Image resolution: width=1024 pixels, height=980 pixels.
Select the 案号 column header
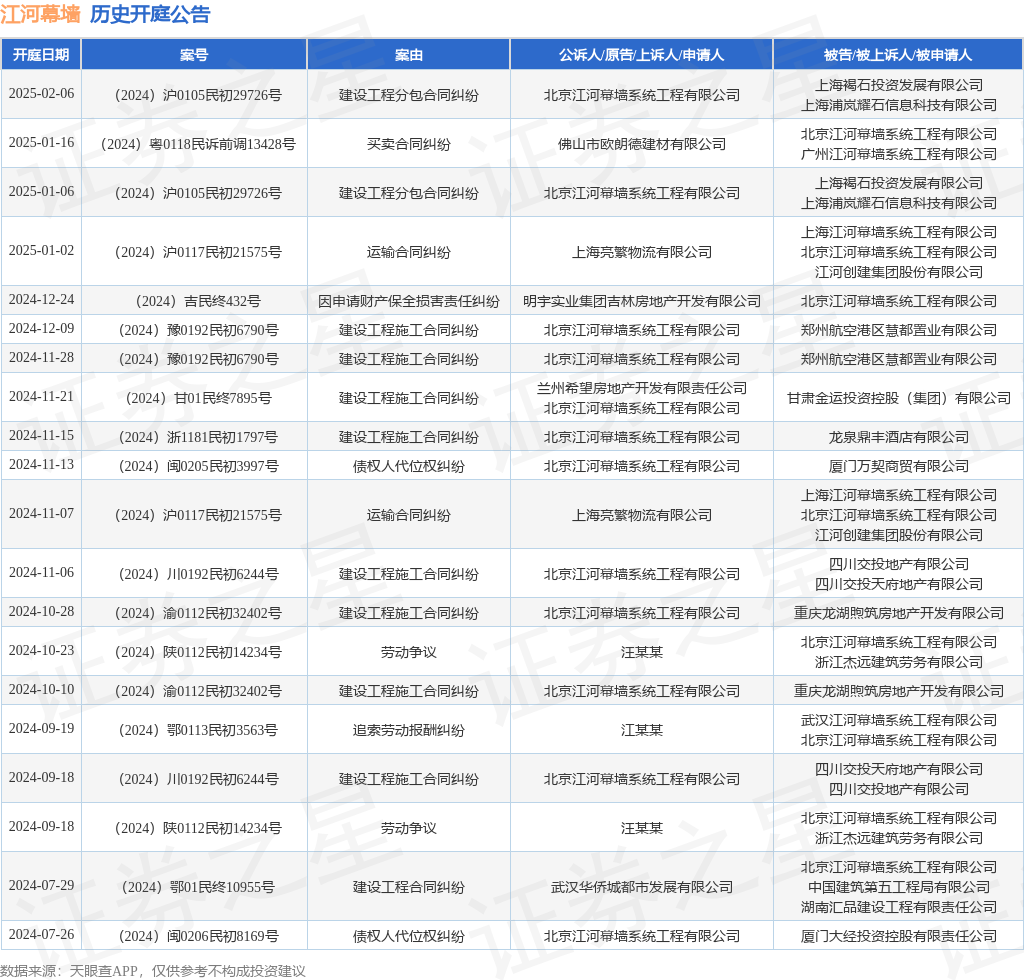click(194, 55)
